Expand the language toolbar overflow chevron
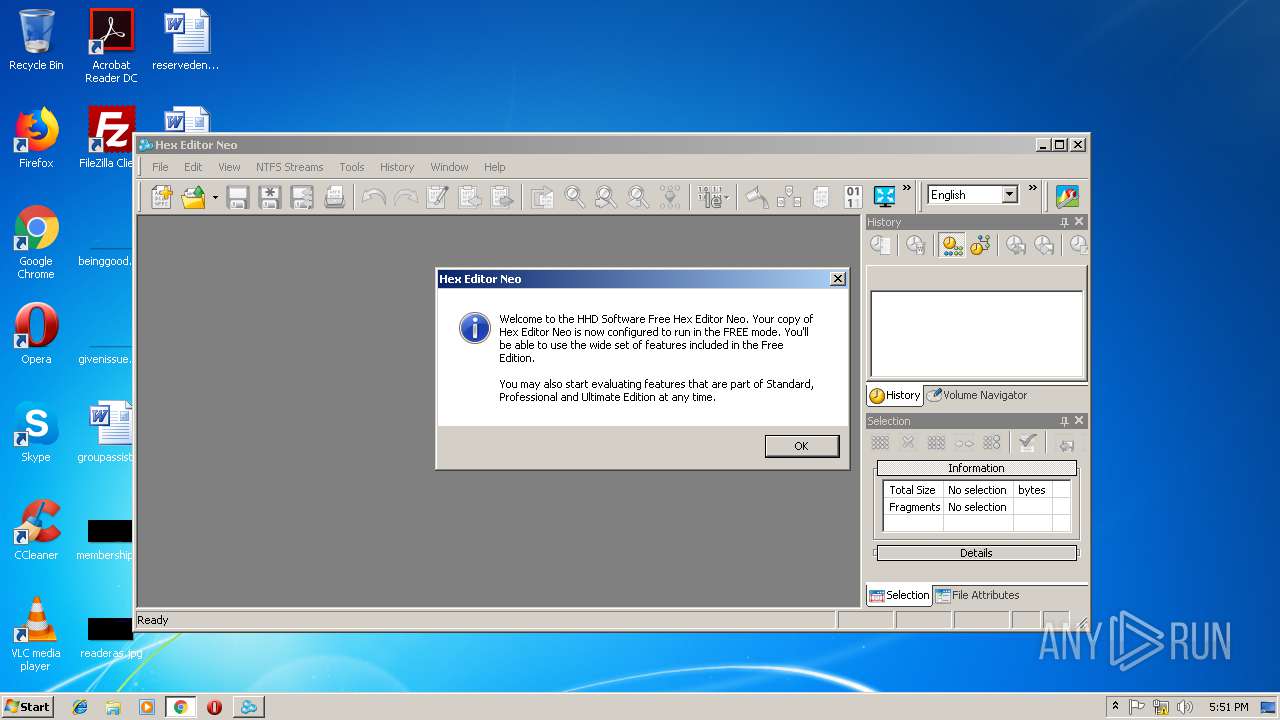Image resolution: width=1280 pixels, height=720 pixels. click(x=1033, y=188)
